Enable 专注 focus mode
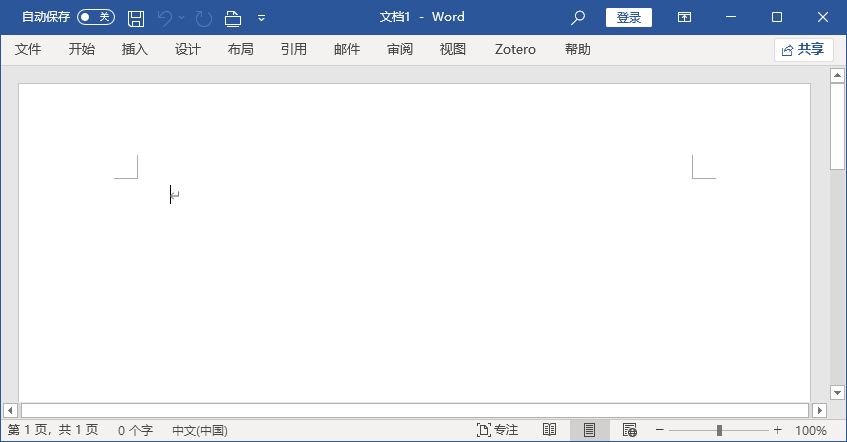 [x=497, y=430]
